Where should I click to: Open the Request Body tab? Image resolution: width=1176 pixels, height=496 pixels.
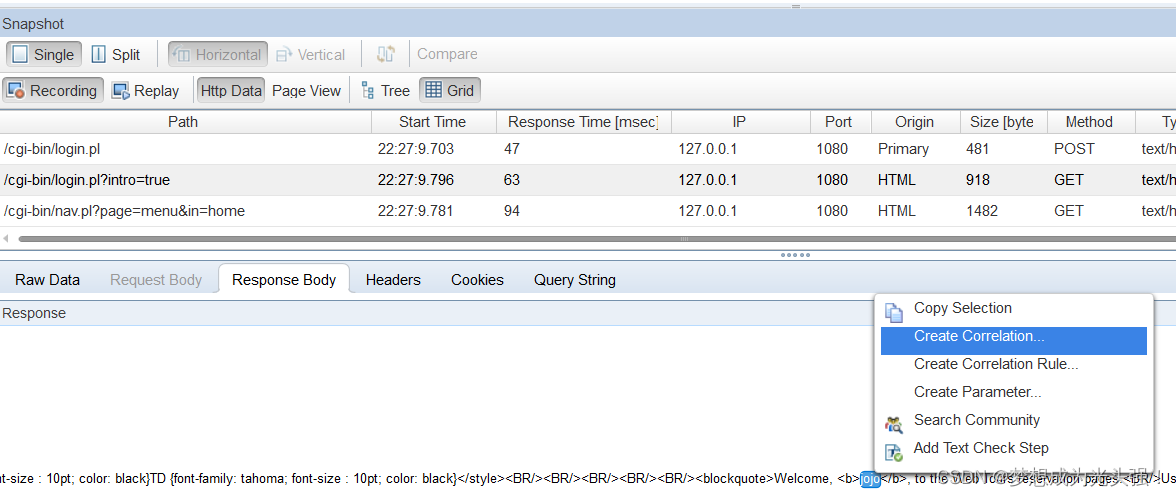coord(156,280)
